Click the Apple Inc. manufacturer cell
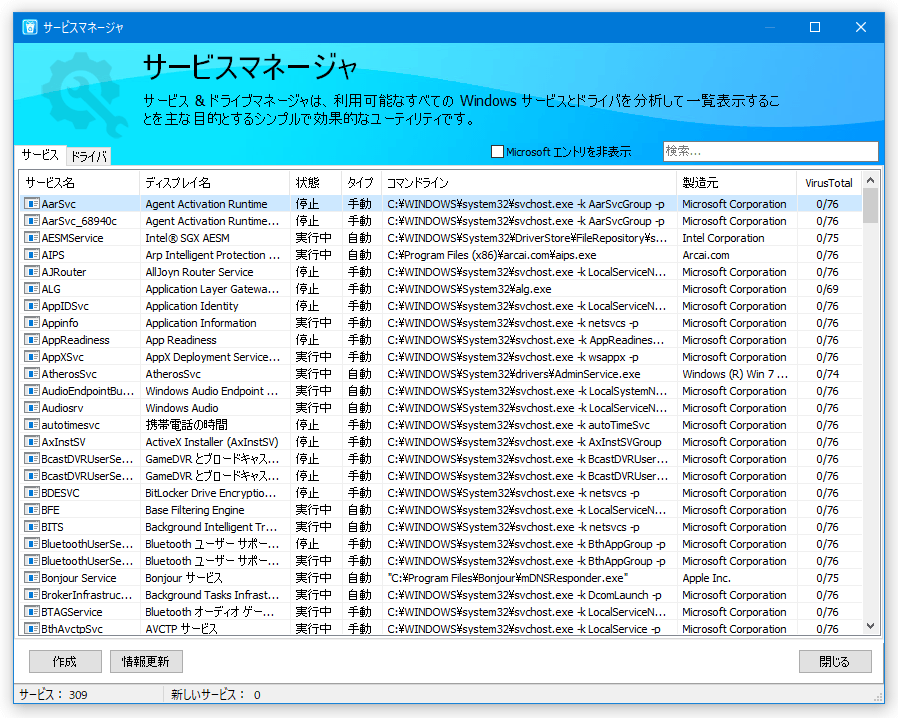898x718 pixels. pyautogui.click(x=706, y=578)
